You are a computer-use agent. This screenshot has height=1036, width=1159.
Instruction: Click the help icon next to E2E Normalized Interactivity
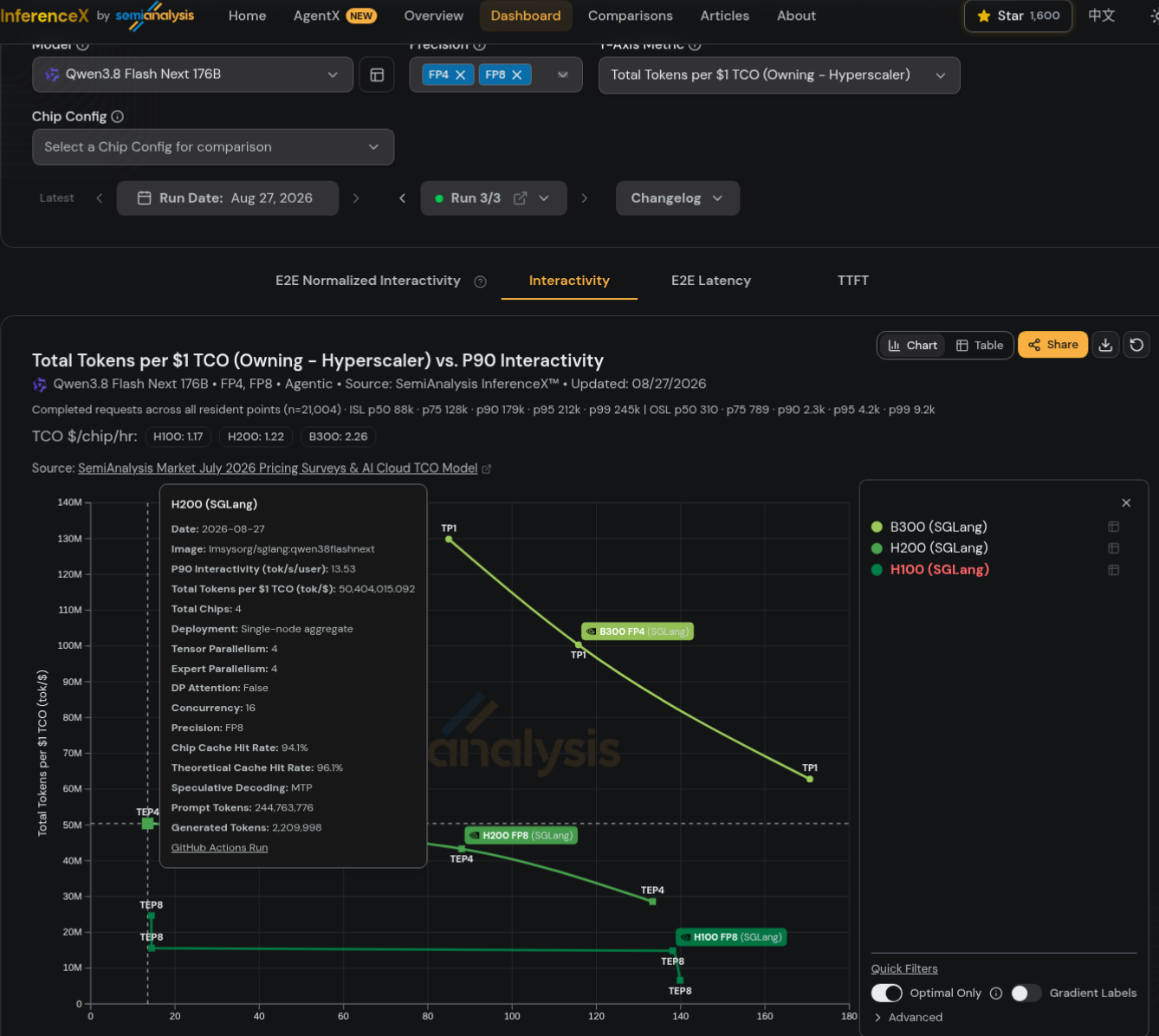pos(481,282)
